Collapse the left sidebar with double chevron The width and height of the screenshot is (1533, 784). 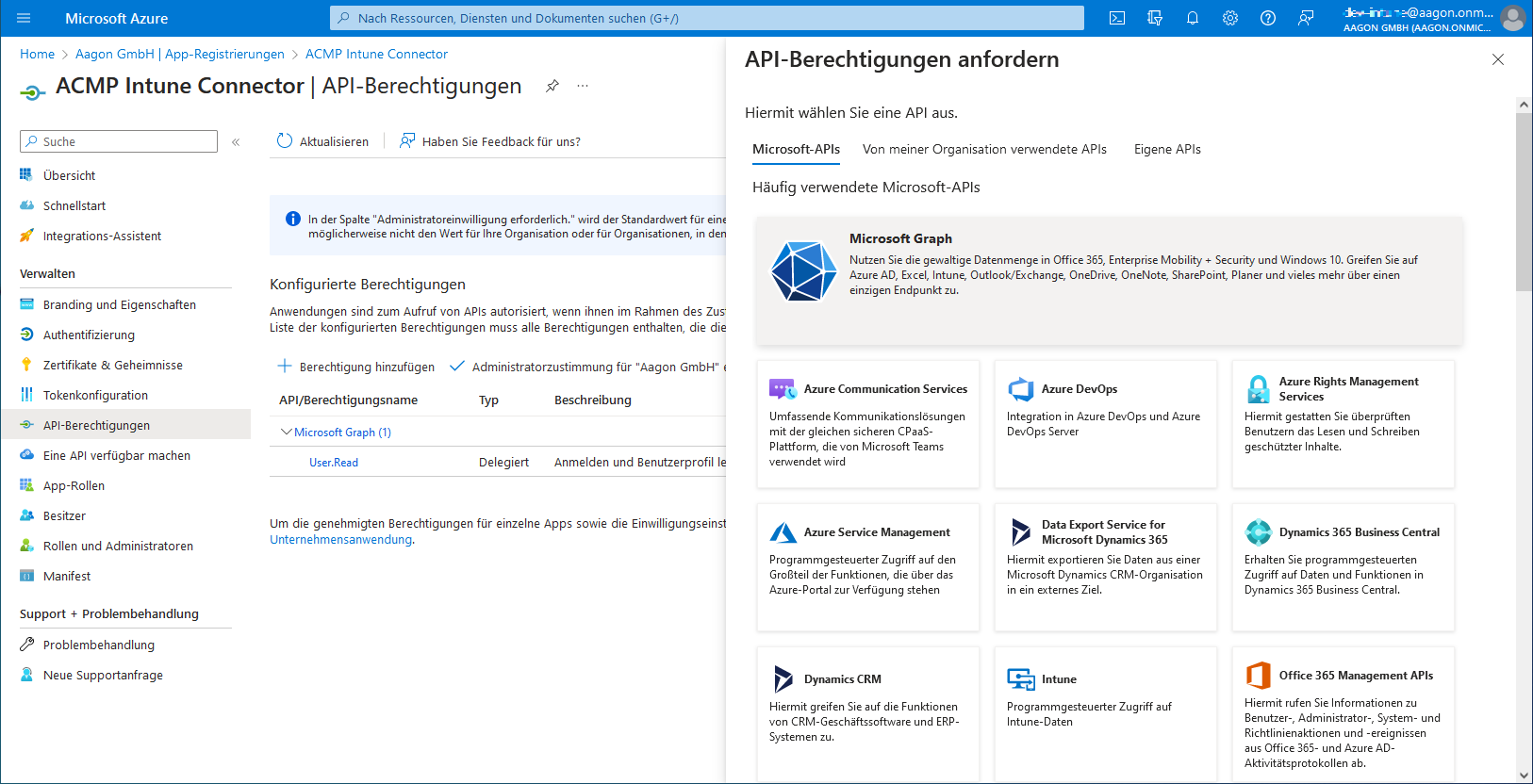(236, 142)
